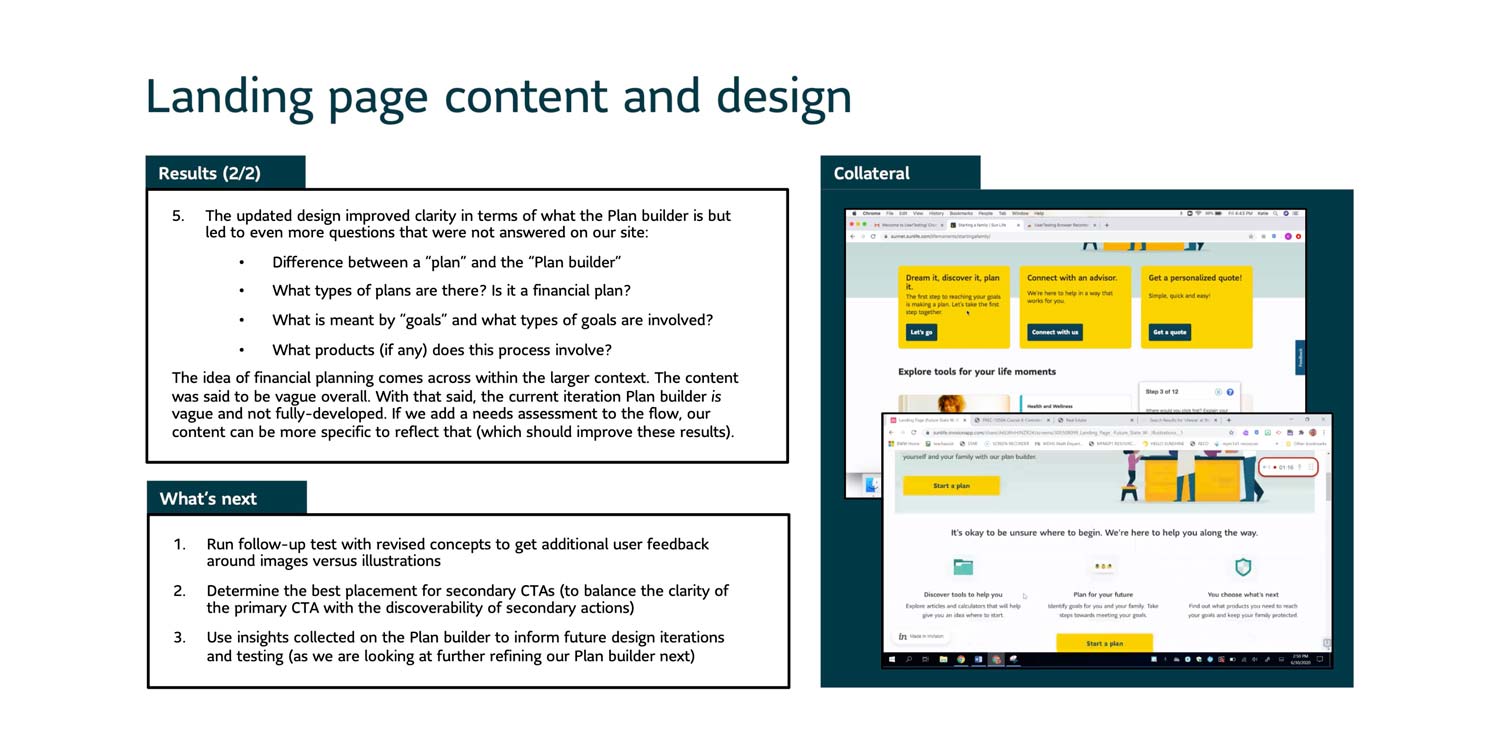Click search icon on Windows taskbar
The width and height of the screenshot is (1500, 755).
909,659
